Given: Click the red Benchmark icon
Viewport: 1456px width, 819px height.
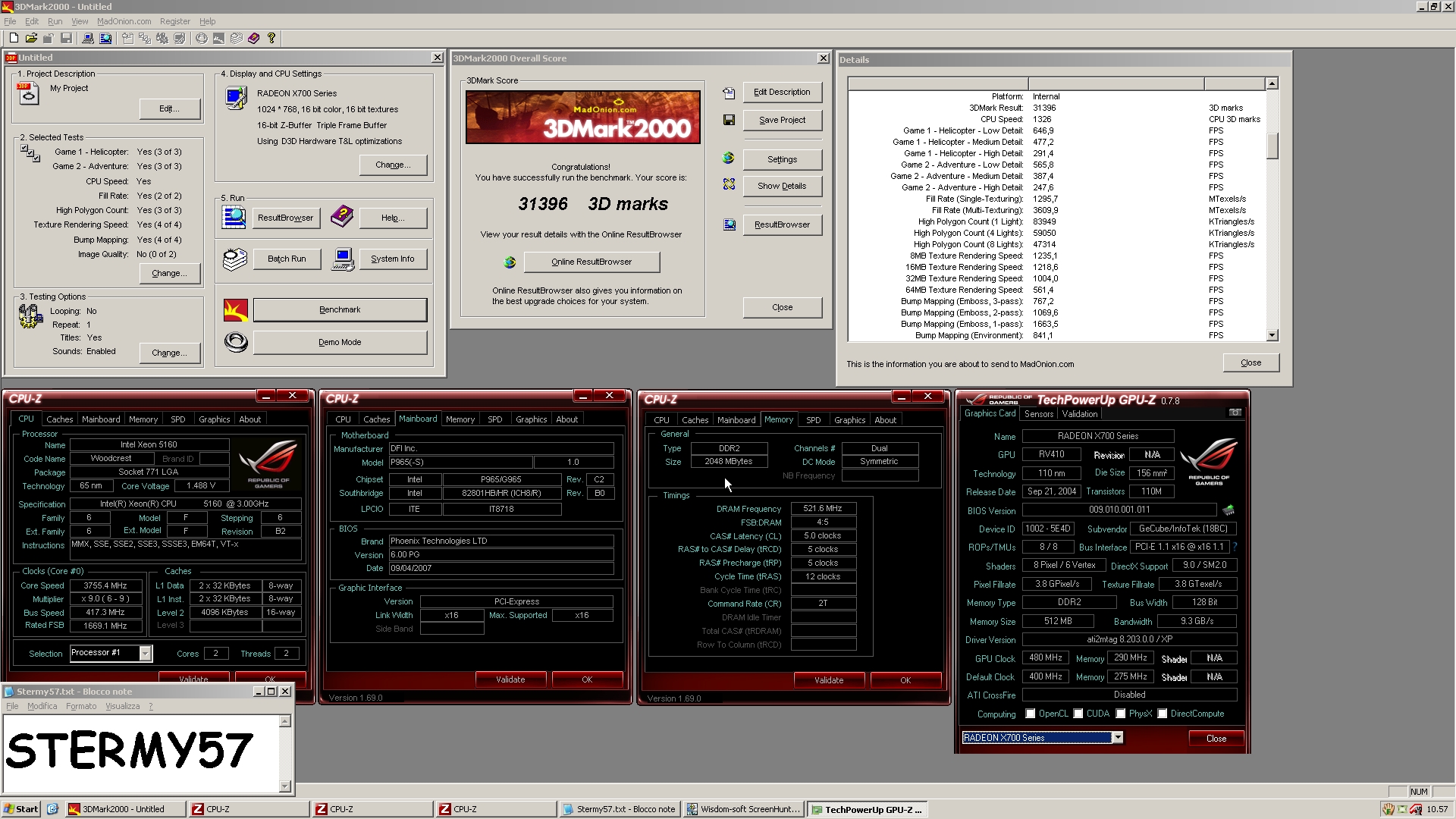Looking at the screenshot, I should click(x=236, y=310).
